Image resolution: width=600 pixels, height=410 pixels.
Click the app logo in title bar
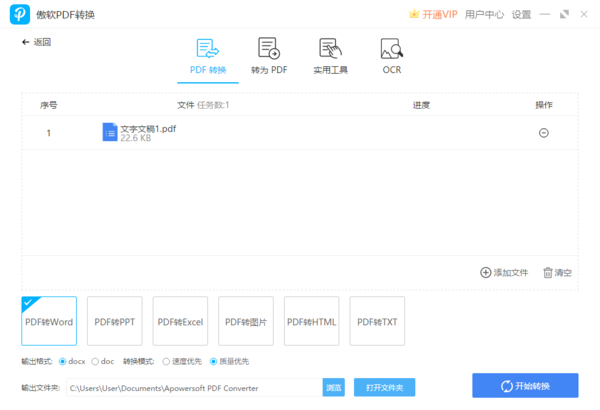click(18, 15)
